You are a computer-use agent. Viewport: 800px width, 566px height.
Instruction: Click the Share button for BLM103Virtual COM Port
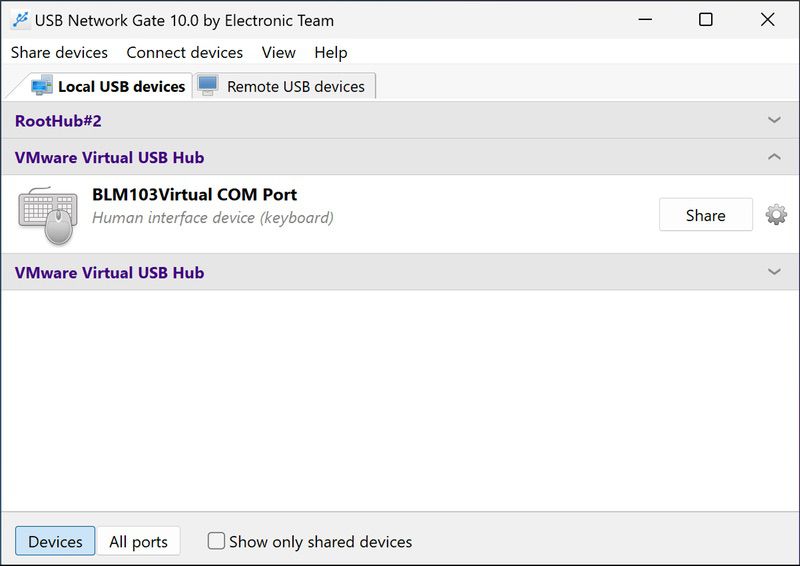(x=706, y=215)
